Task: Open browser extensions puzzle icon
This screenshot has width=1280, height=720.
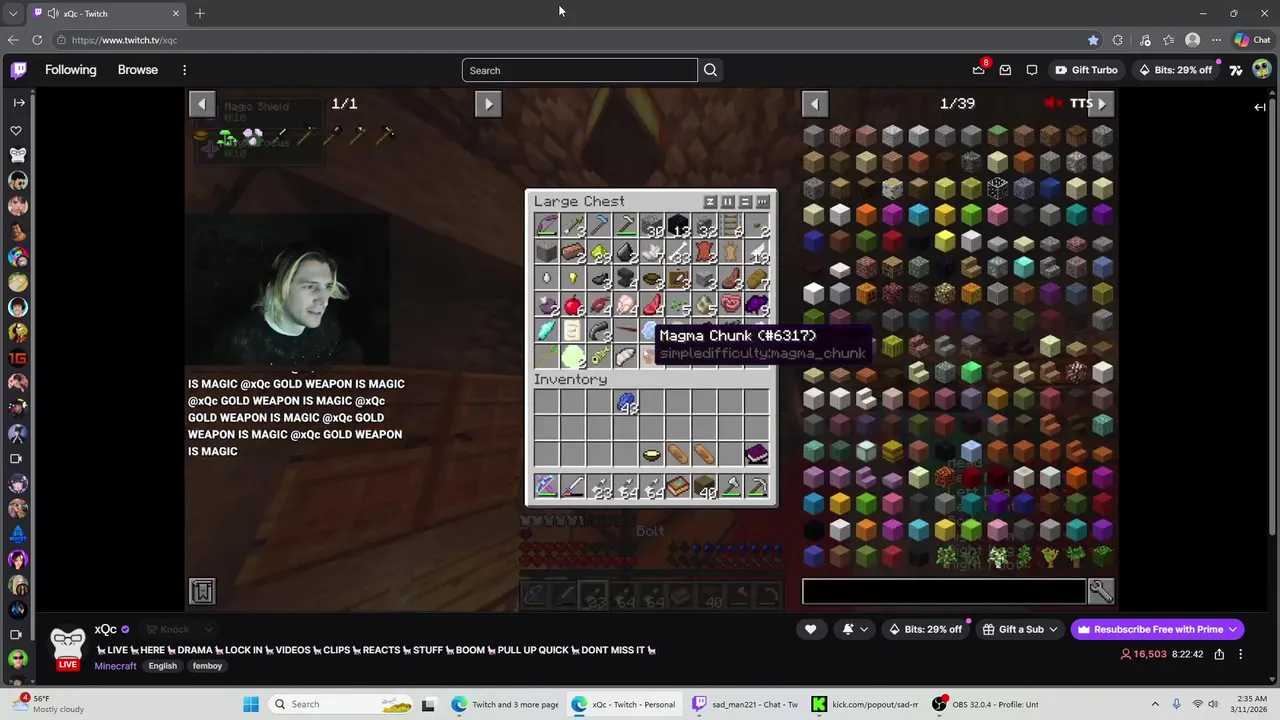Action: (1118, 40)
